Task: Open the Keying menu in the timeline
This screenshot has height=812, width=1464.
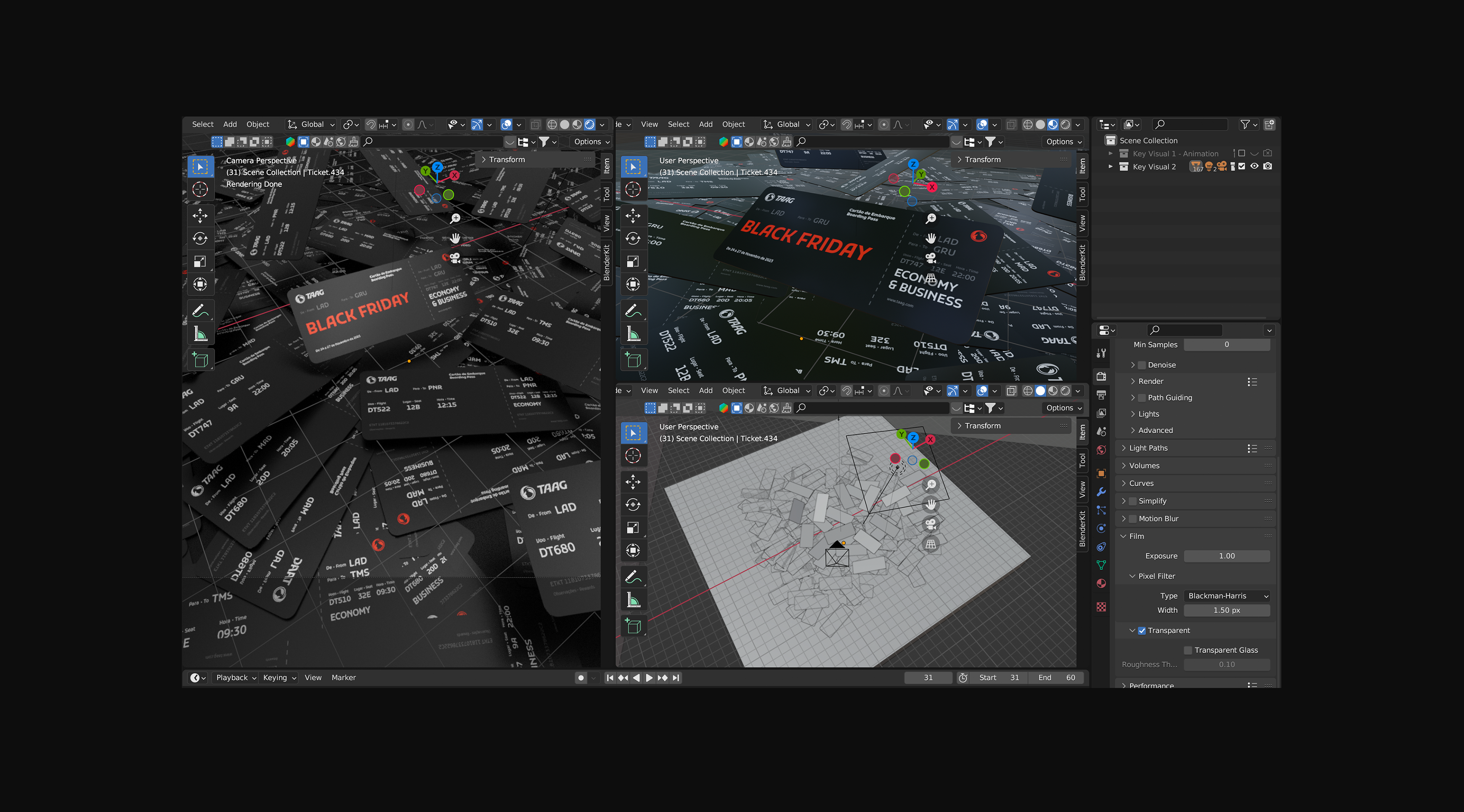Action: click(279, 678)
